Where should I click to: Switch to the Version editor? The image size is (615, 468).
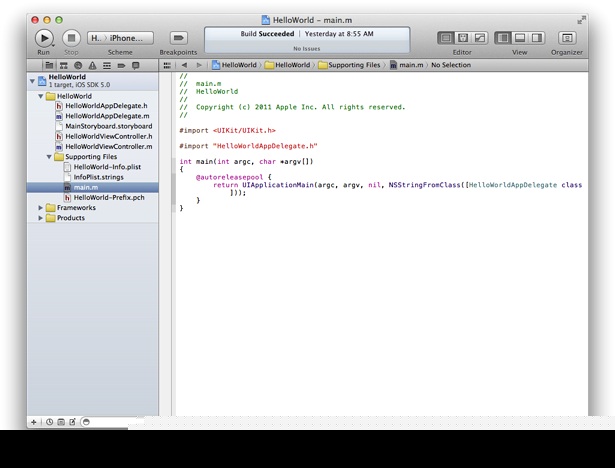[480, 38]
